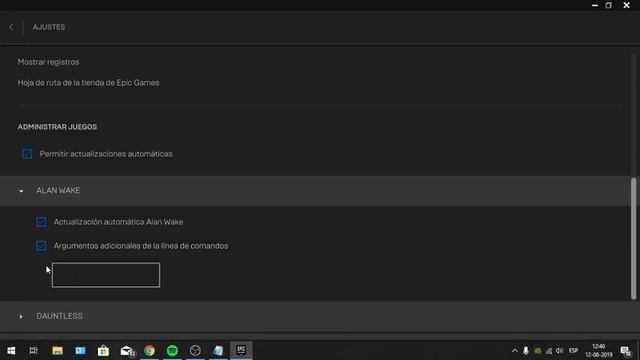Uncheck Argumentos adicionales de la línea de comandos
640x360 pixels.
coord(41,246)
